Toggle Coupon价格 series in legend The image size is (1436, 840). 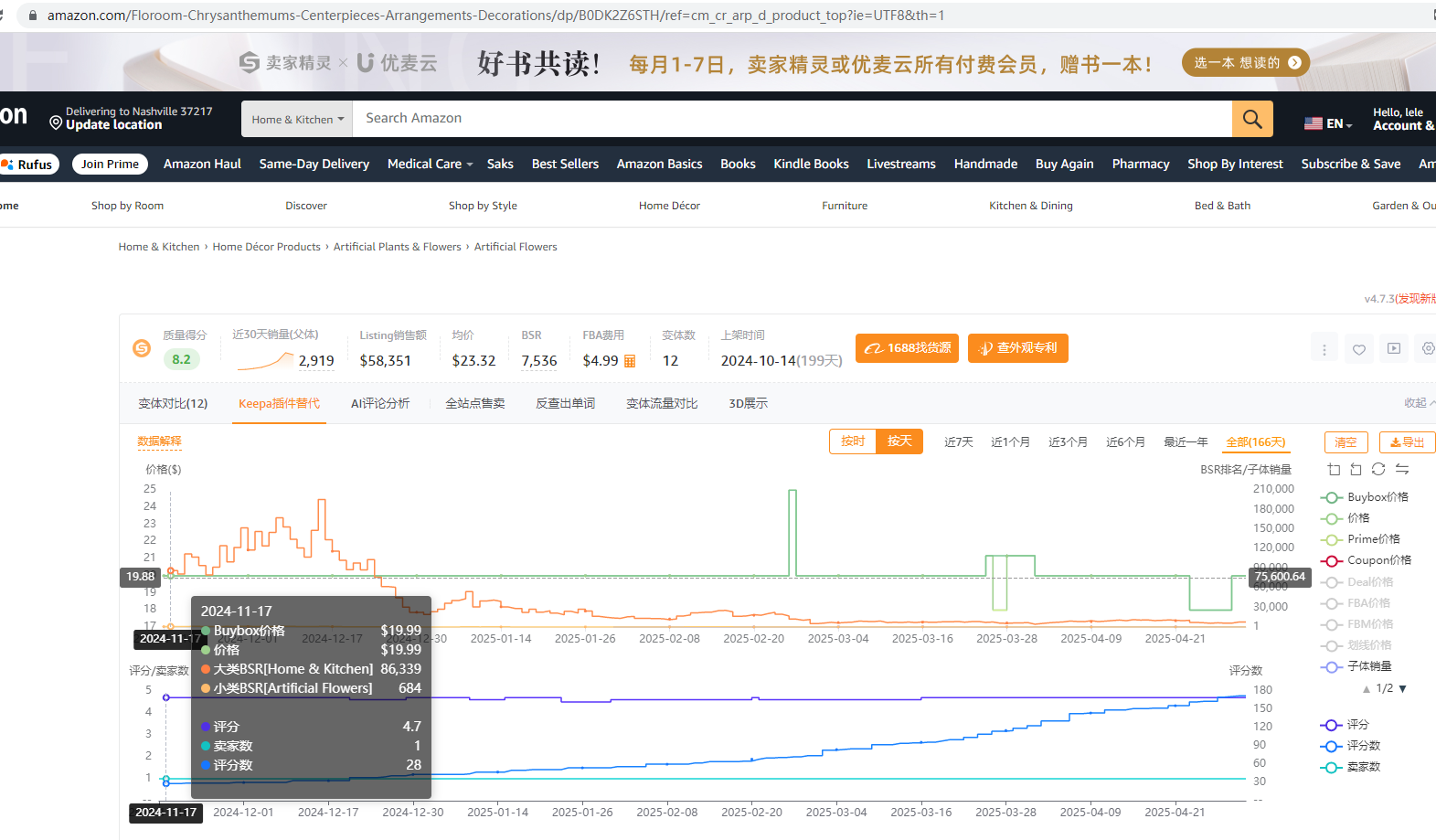1366,560
